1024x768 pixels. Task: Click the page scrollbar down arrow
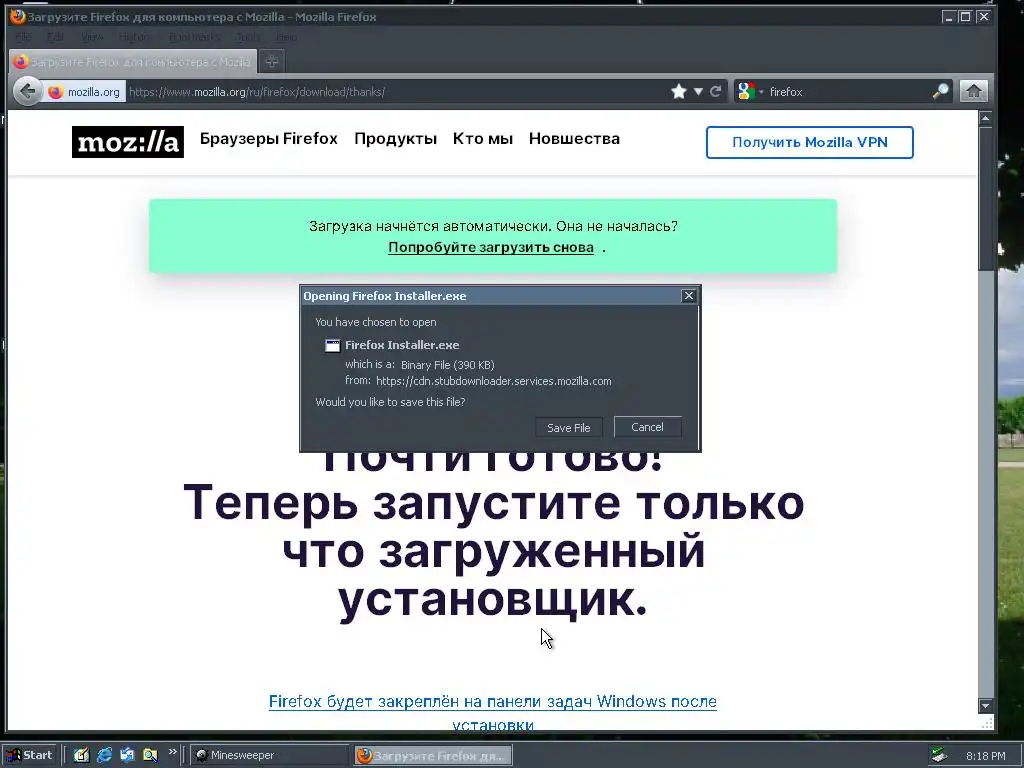point(985,706)
